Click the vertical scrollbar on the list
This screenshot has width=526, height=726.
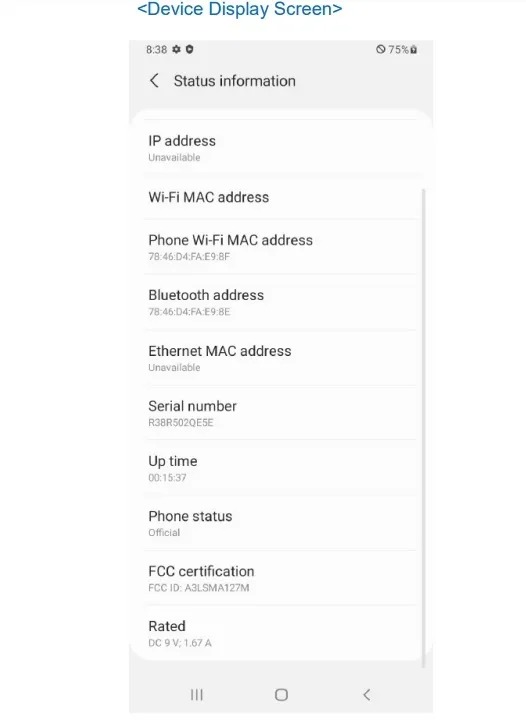pyautogui.click(x=423, y=428)
